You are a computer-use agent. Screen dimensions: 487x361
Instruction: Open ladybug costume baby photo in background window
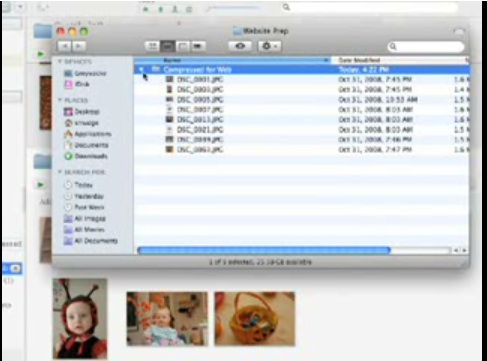pyautogui.click(x=80, y=319)
